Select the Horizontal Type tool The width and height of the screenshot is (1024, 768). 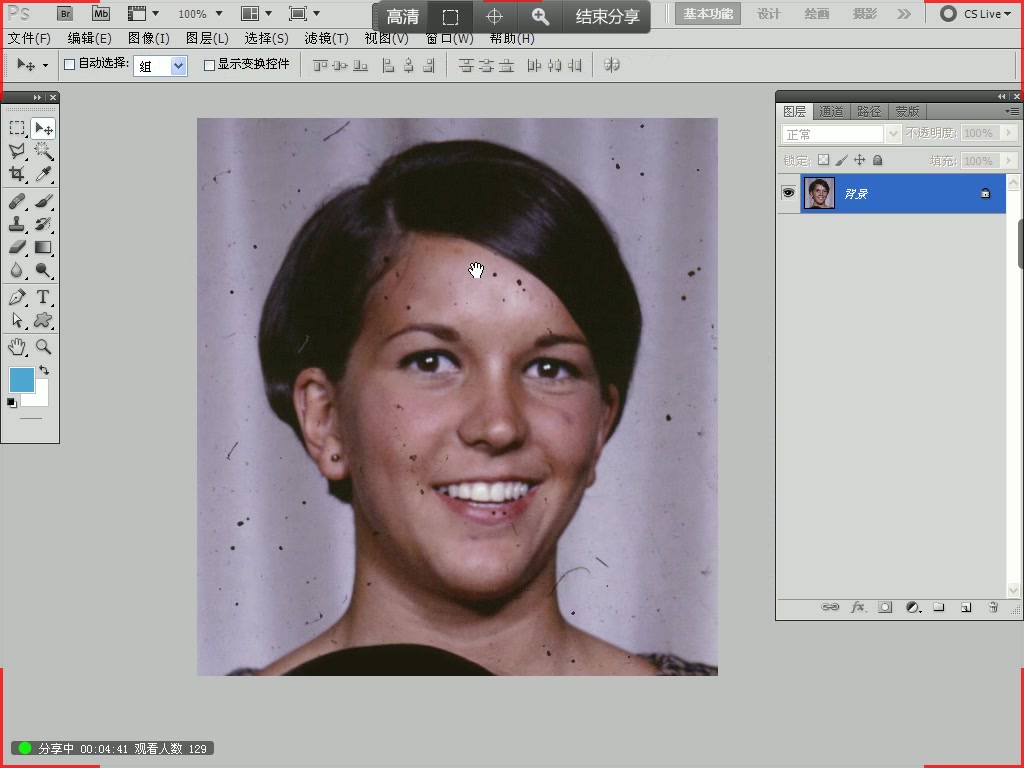point(42,297)
